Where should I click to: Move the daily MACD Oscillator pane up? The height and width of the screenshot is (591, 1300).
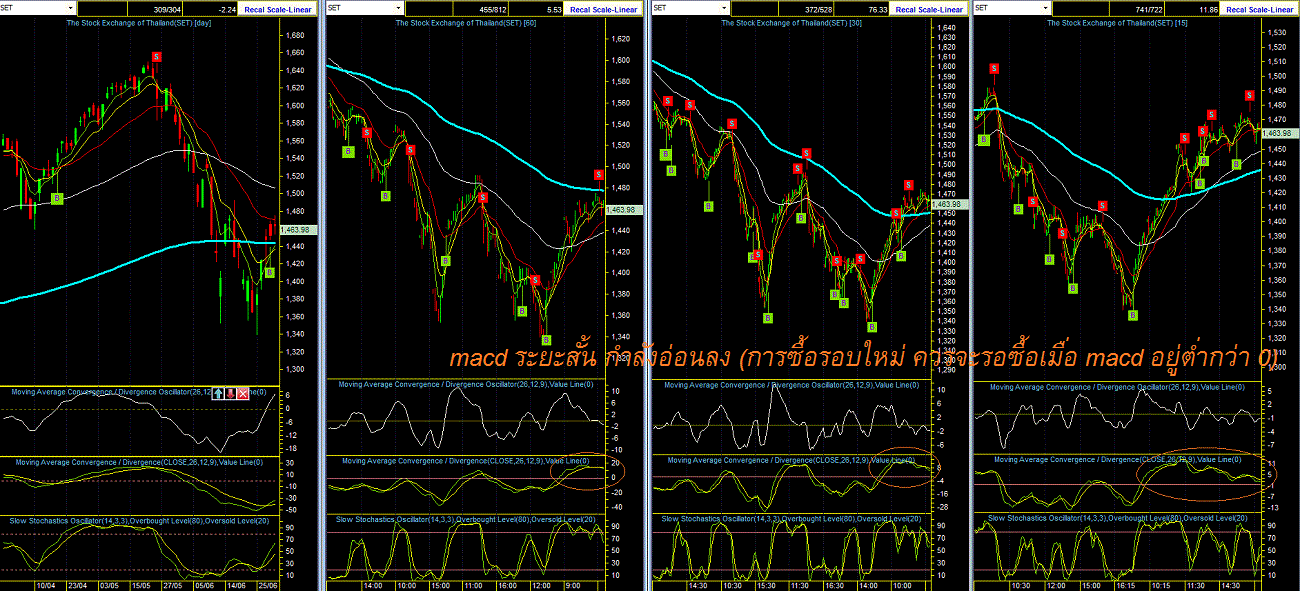[x=219, y=394]
